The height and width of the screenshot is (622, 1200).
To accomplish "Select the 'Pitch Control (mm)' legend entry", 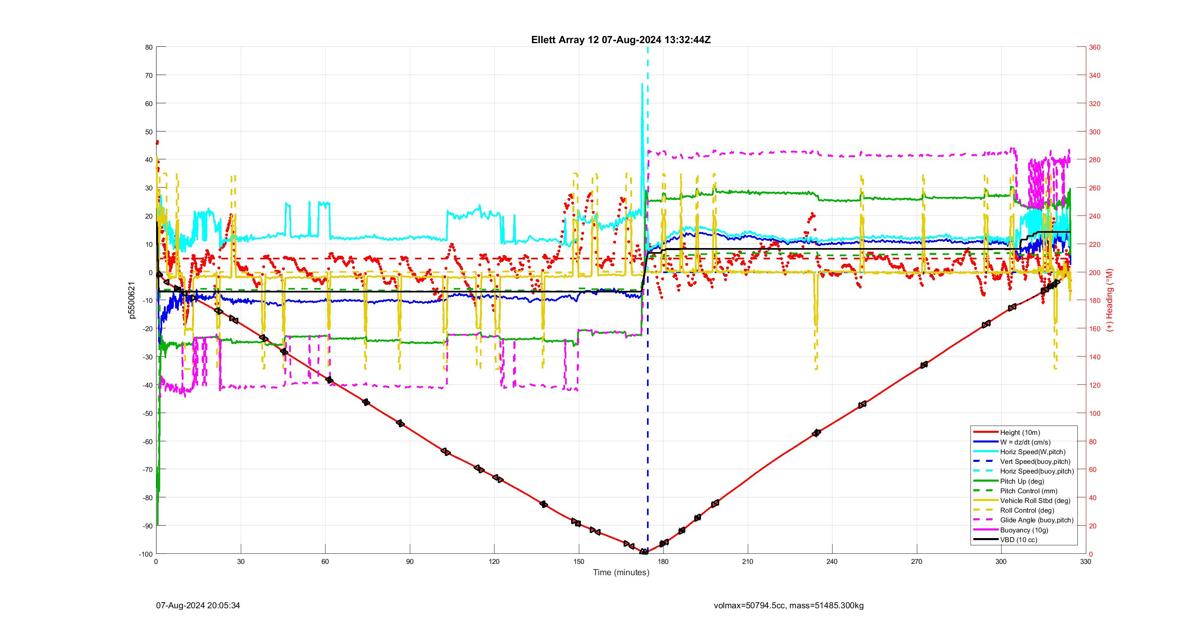I will (x=1029, y=491).
